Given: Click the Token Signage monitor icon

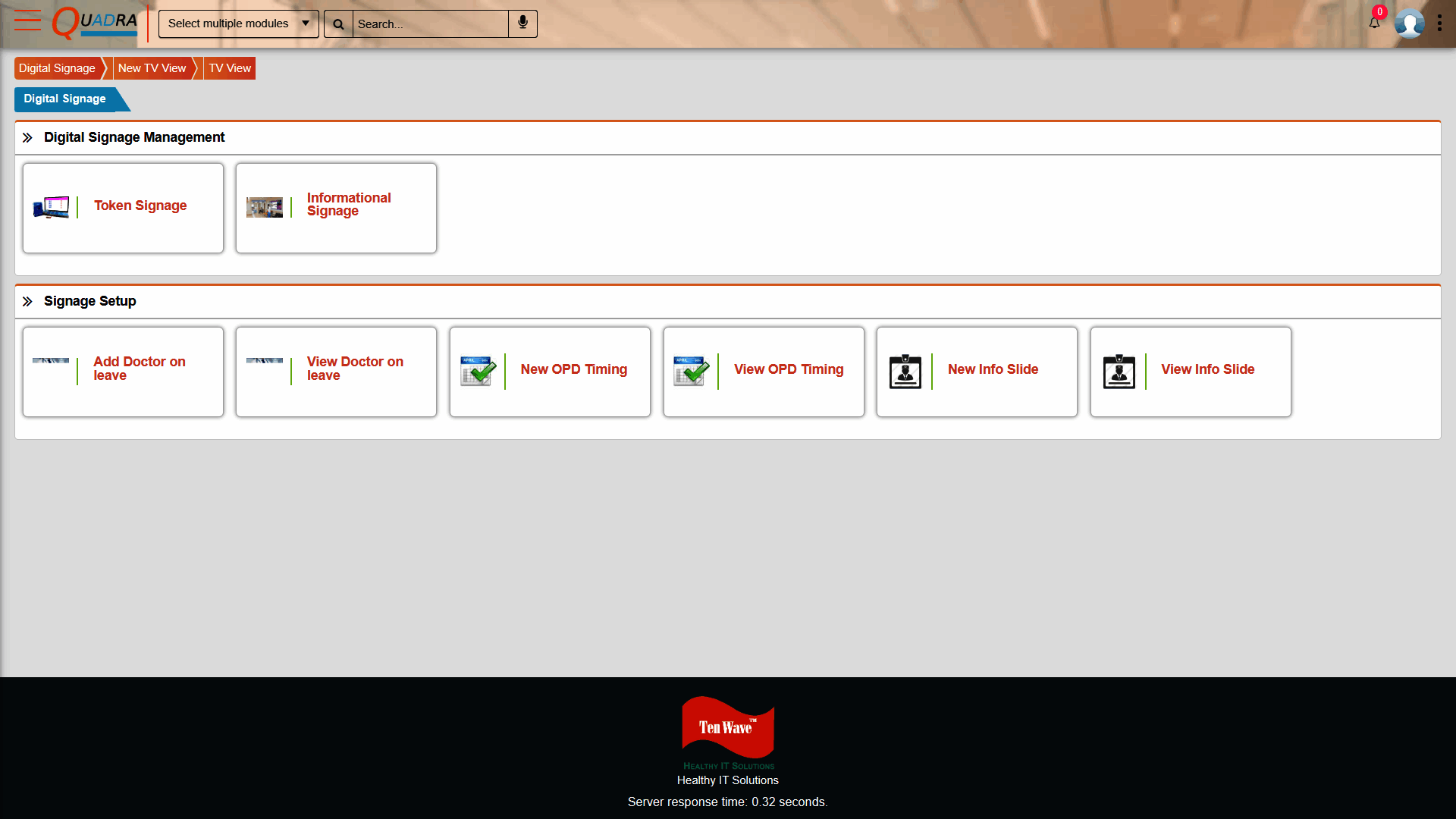Looking at the screenshot, I should [x=51, y=207].
